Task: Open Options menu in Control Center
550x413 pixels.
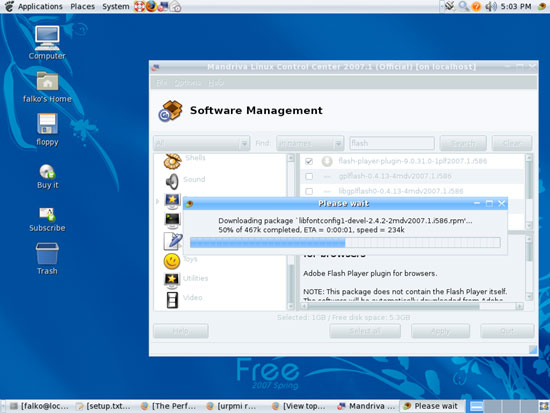Action: 187,83
